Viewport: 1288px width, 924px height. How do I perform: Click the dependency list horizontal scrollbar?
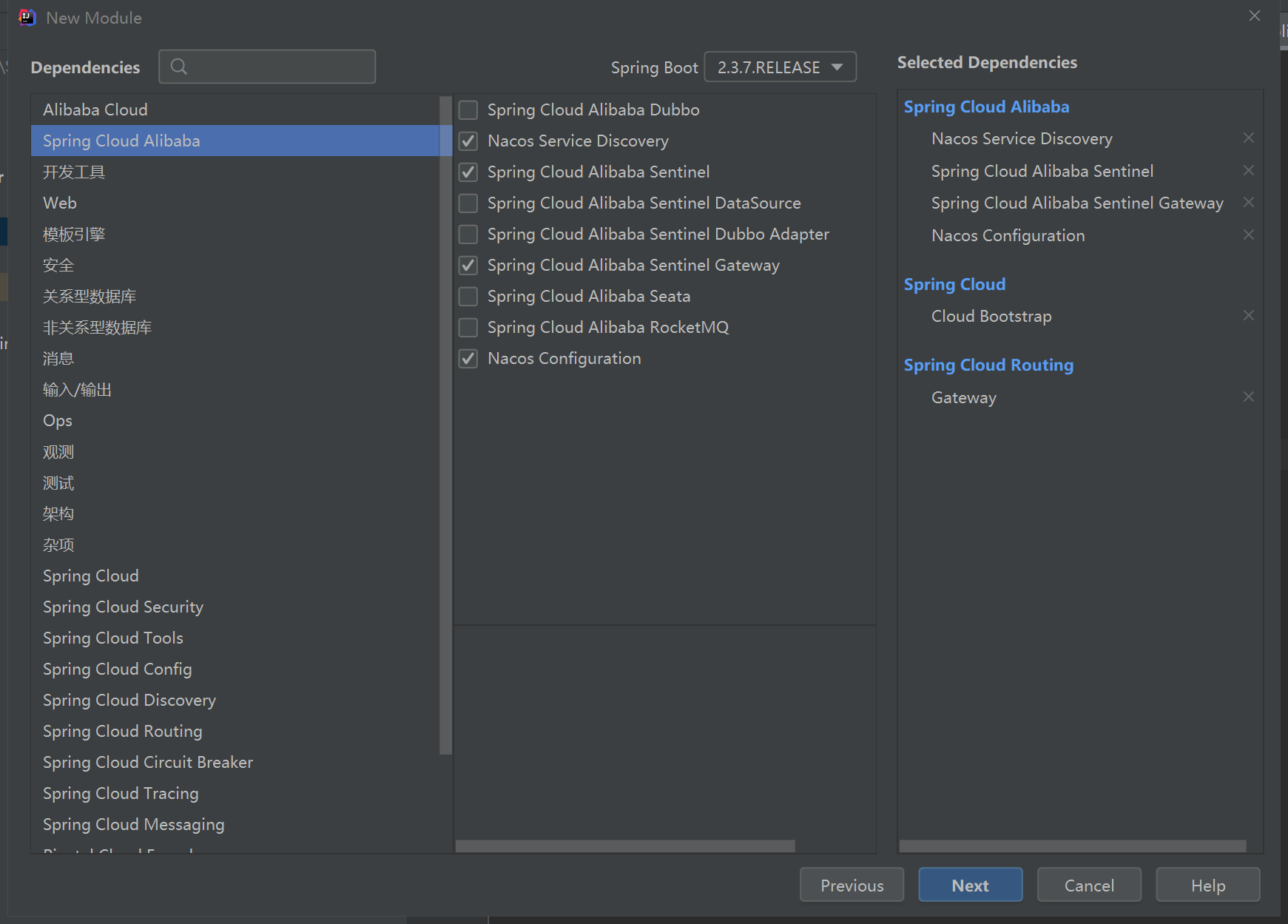625,846
